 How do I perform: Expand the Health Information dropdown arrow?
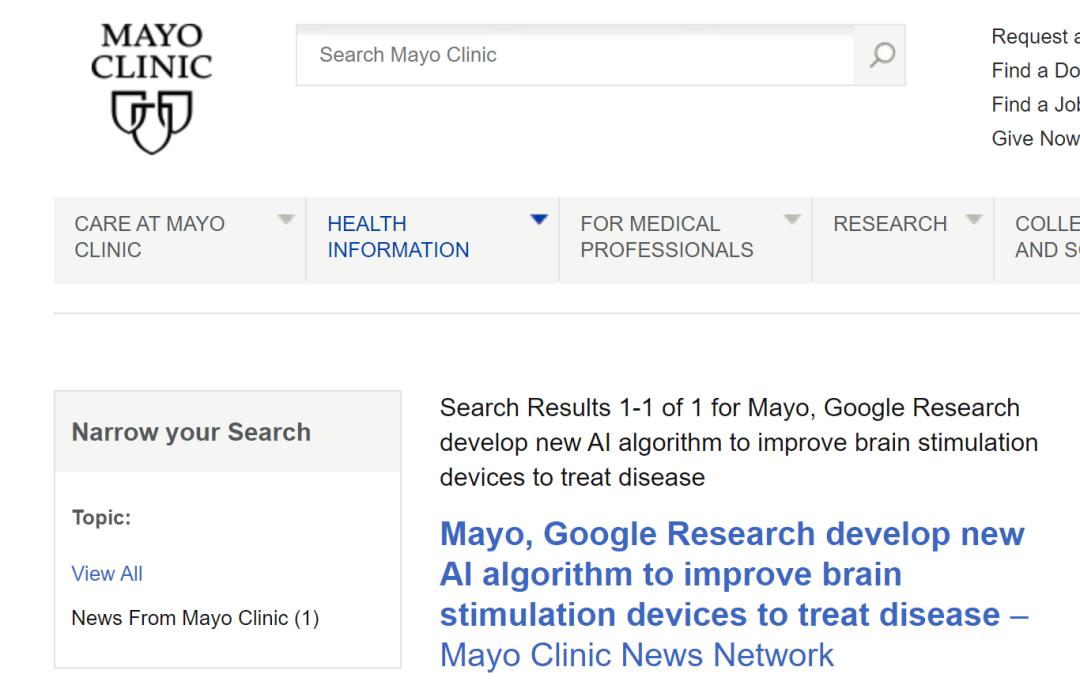[x=539, y=219]
